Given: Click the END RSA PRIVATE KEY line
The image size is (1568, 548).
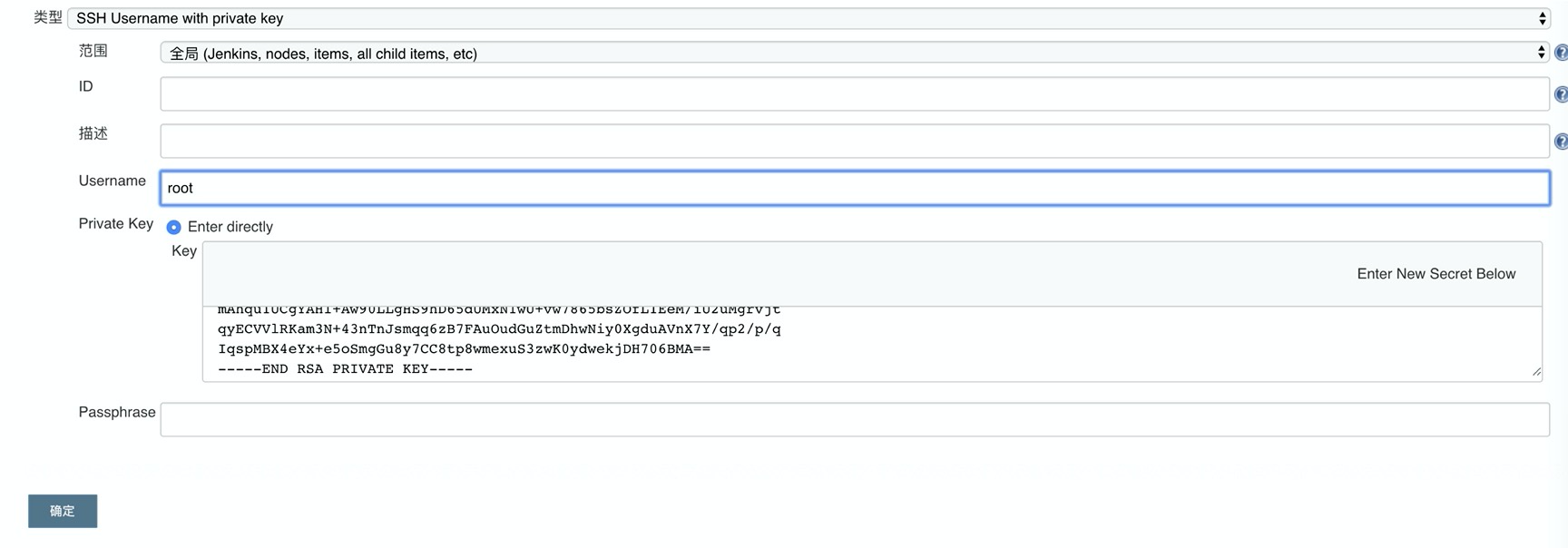Looking at the screenshot, I should (x=345, y=369).
